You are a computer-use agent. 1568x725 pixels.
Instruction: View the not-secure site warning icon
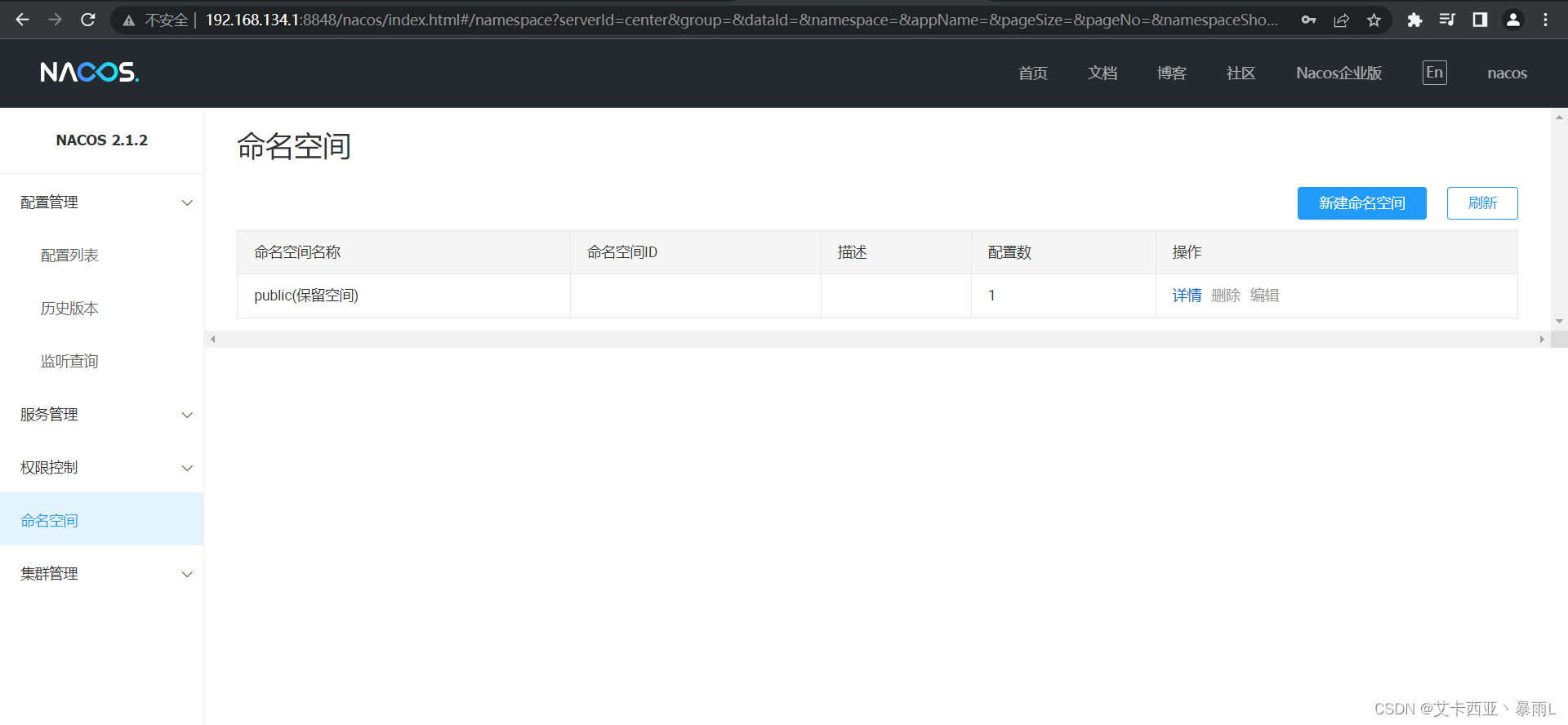pyautogui.click(x=128, y=20)
